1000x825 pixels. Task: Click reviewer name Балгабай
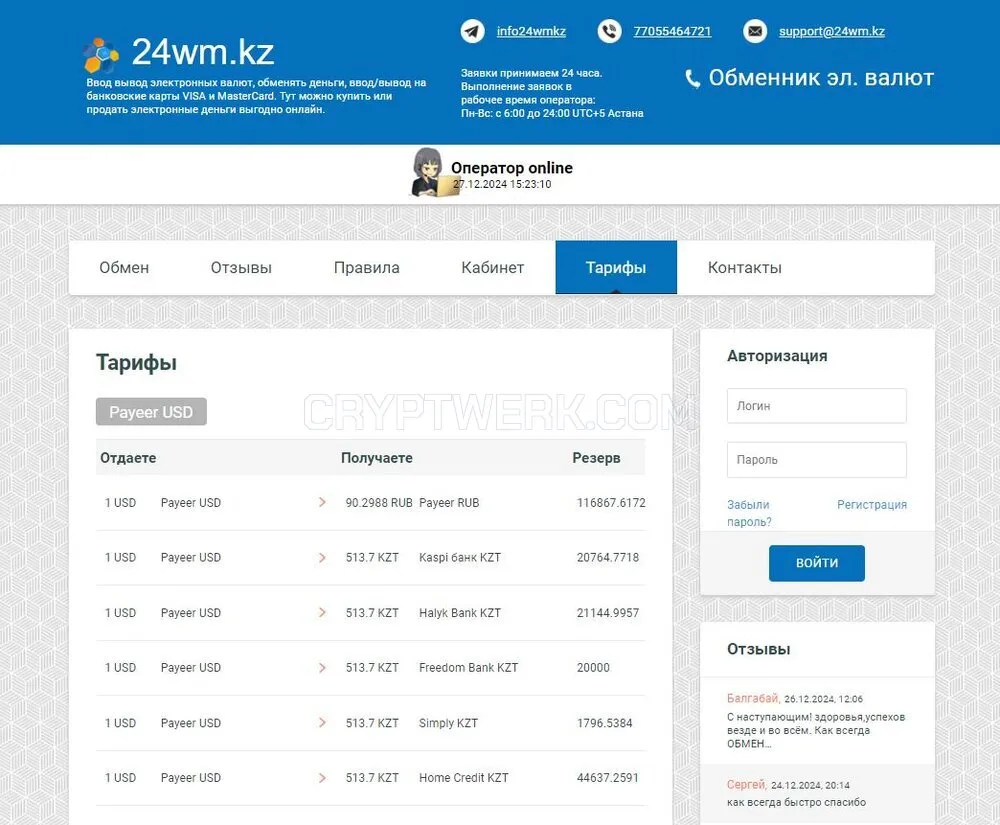point(753,698)
